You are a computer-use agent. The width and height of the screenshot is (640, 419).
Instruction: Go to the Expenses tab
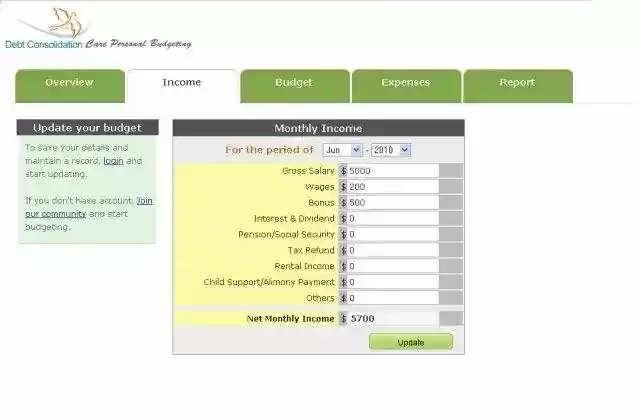point(407,86)
